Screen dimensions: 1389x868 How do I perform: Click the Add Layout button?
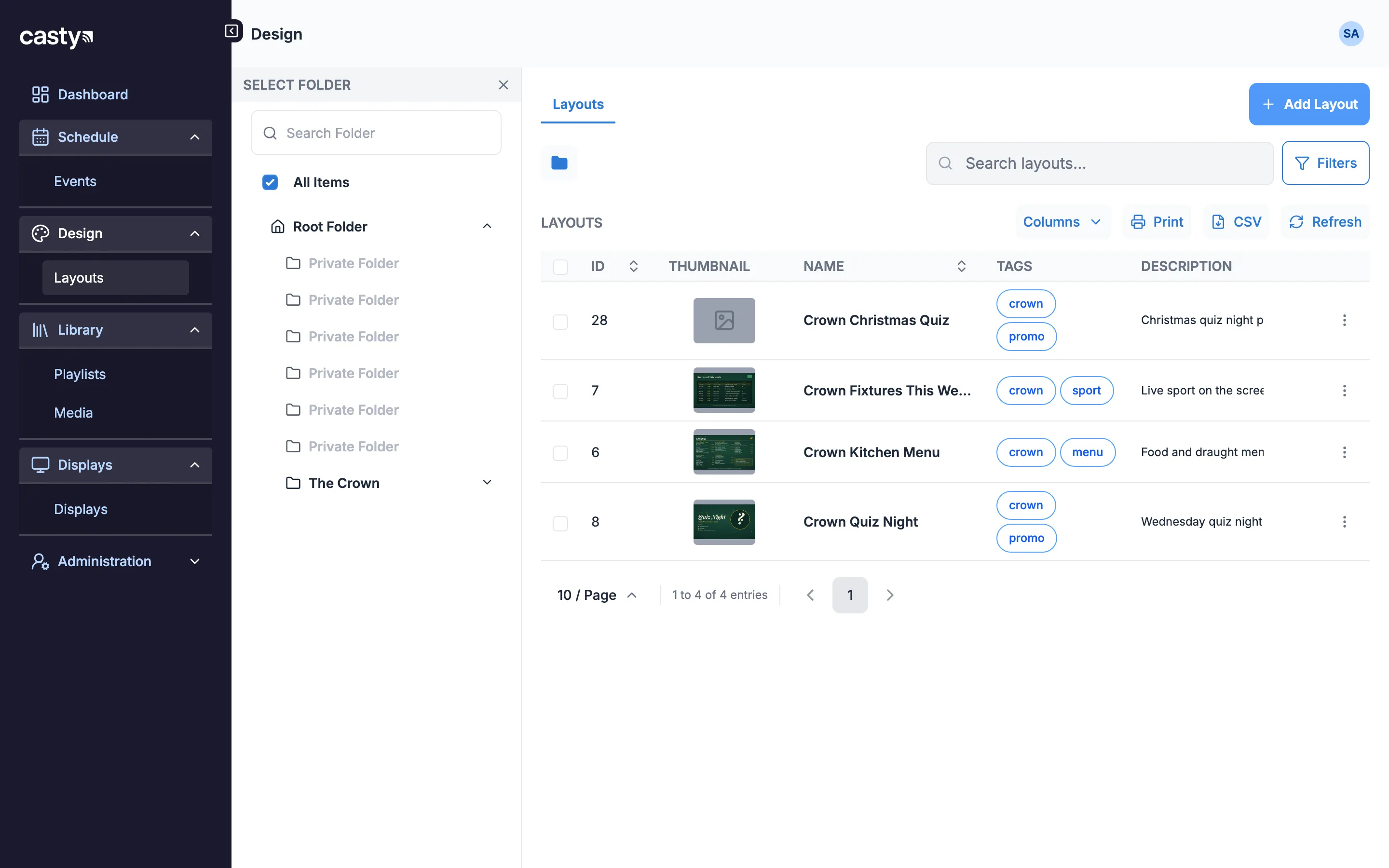[x=1309, y=105]
